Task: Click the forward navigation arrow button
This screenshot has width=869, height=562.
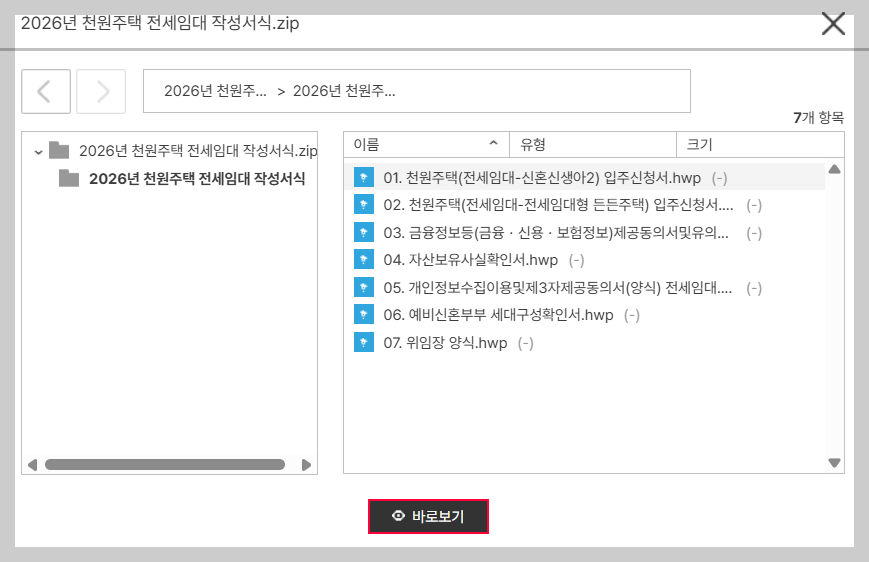Action: point(101,91)
